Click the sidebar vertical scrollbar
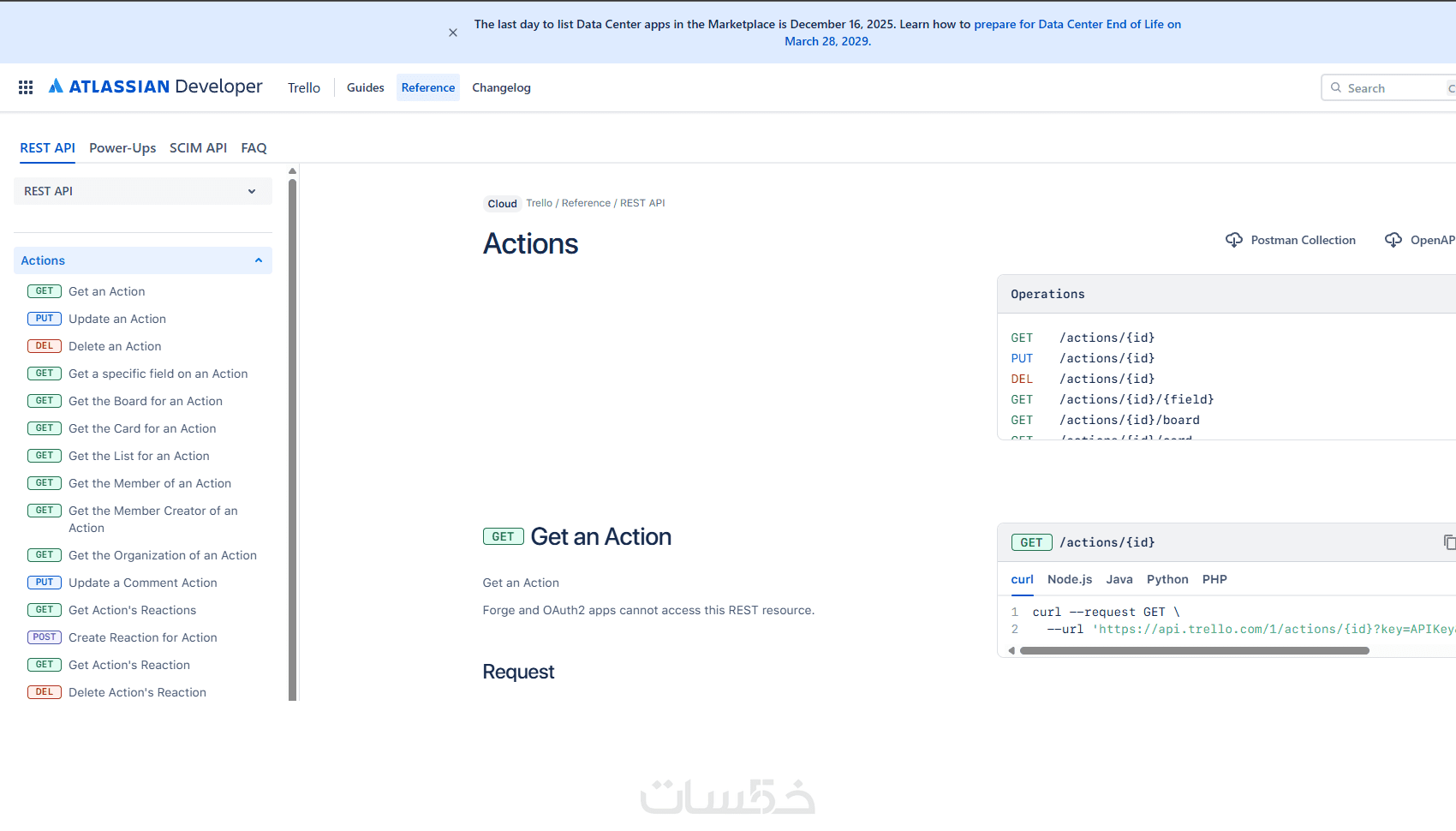The image size is (1456, 831). tap(292, 439)
